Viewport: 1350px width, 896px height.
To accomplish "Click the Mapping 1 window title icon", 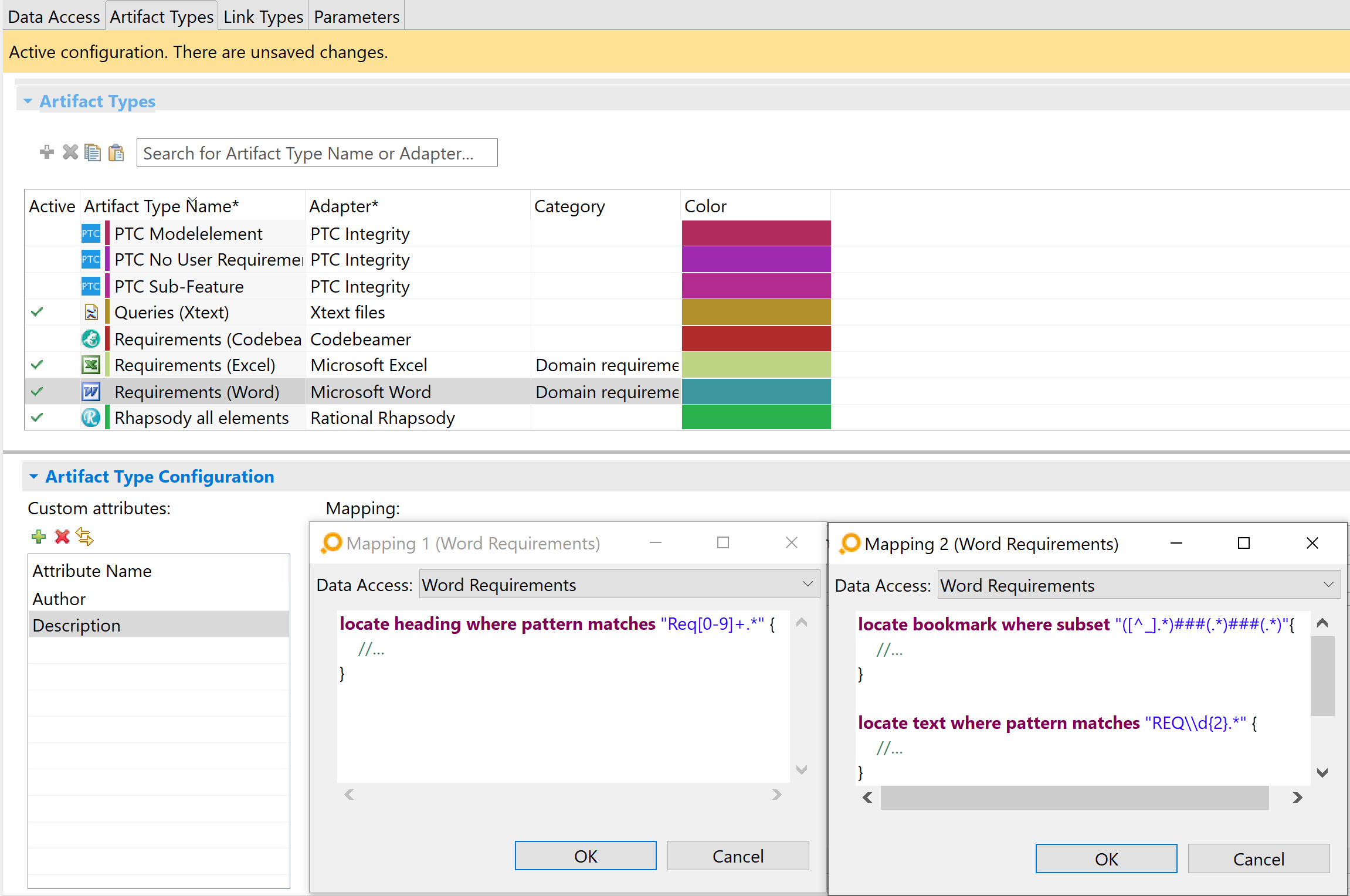I will point(331,543).
